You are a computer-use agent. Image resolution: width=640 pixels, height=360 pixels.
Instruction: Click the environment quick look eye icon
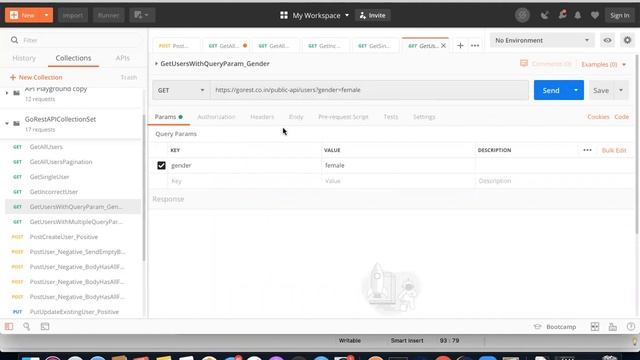click(607, 40)
